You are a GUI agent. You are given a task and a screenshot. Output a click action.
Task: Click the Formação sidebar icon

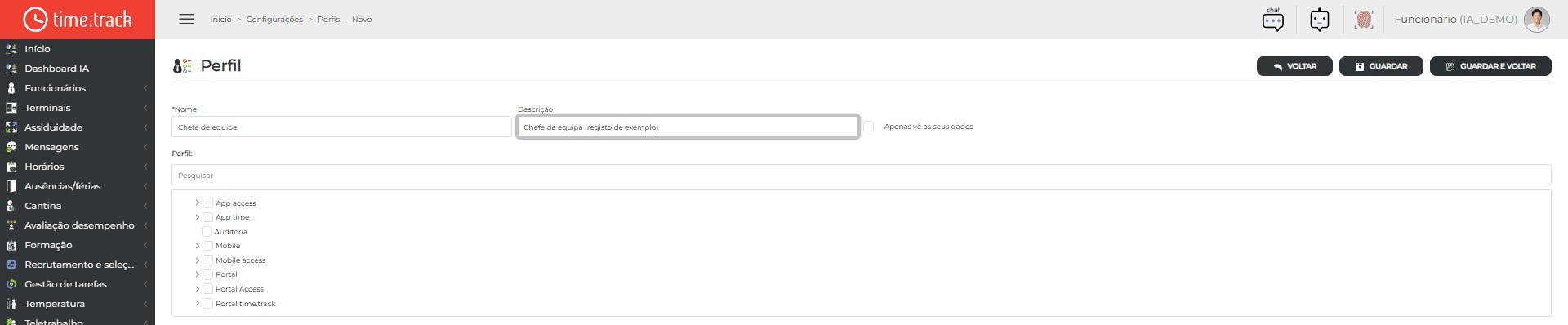pos(11,245)
